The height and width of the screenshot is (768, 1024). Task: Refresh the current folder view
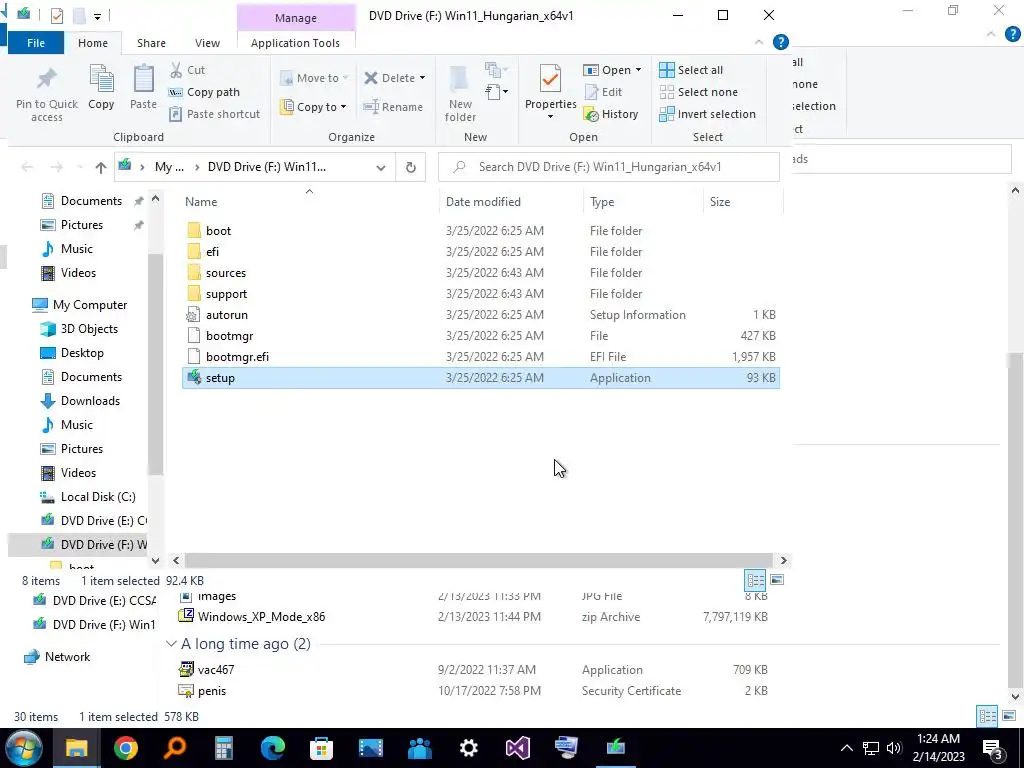[x=411, y=167]
